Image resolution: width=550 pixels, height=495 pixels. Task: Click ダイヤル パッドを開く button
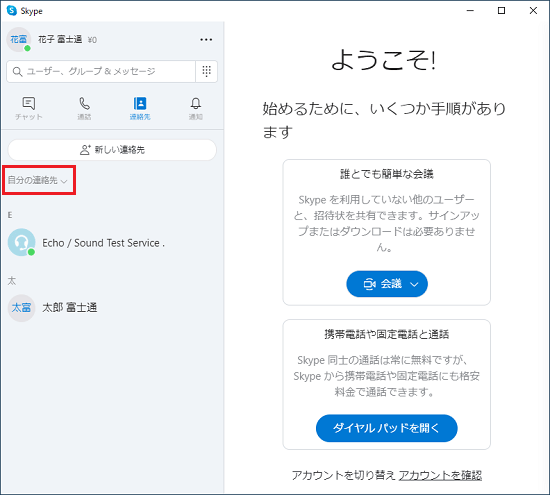tap(387, 428)
